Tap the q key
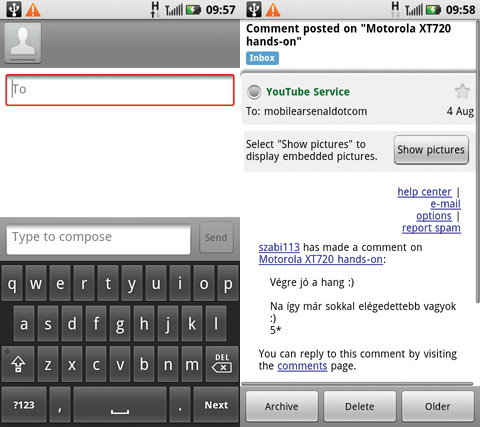Image resolution: width=480 pixels, height=427 pixels. click(12, 283)
